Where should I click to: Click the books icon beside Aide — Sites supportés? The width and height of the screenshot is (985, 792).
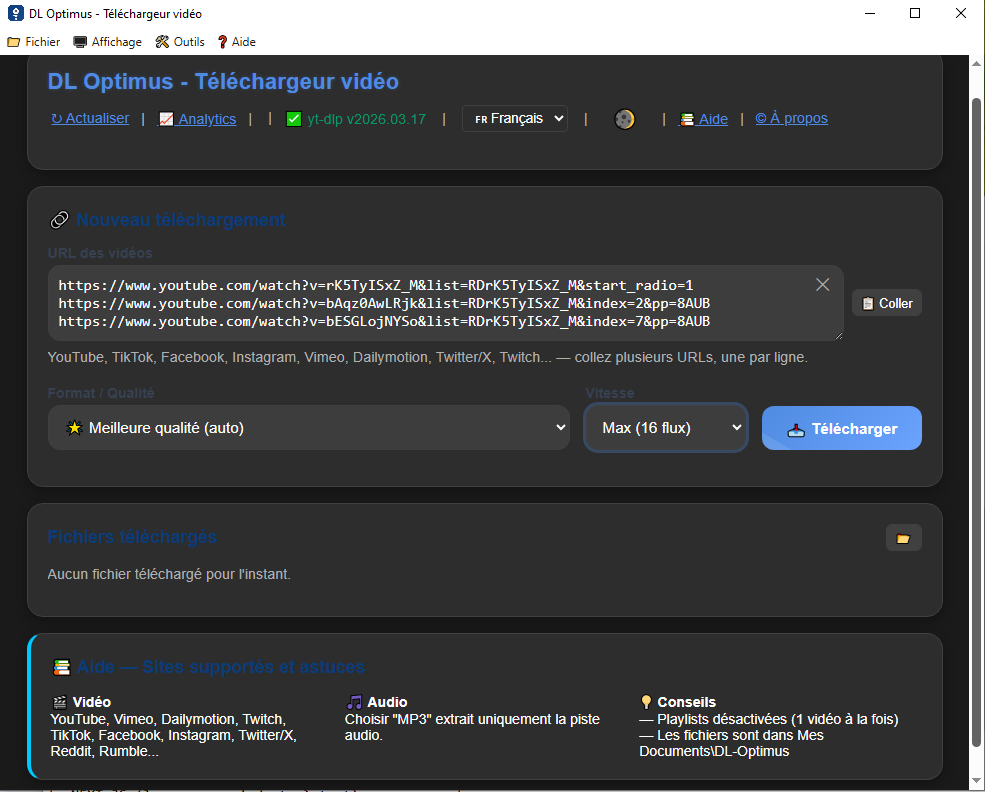pyautogui.click(x=62, y=667)
